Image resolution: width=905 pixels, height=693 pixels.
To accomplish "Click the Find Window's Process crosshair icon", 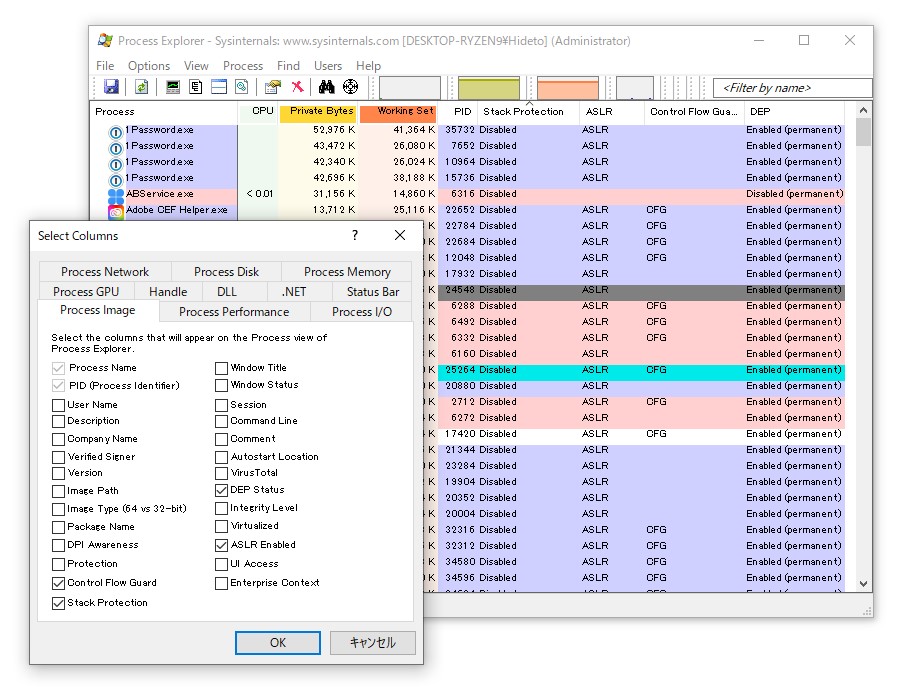I will (x=349, y=87).
